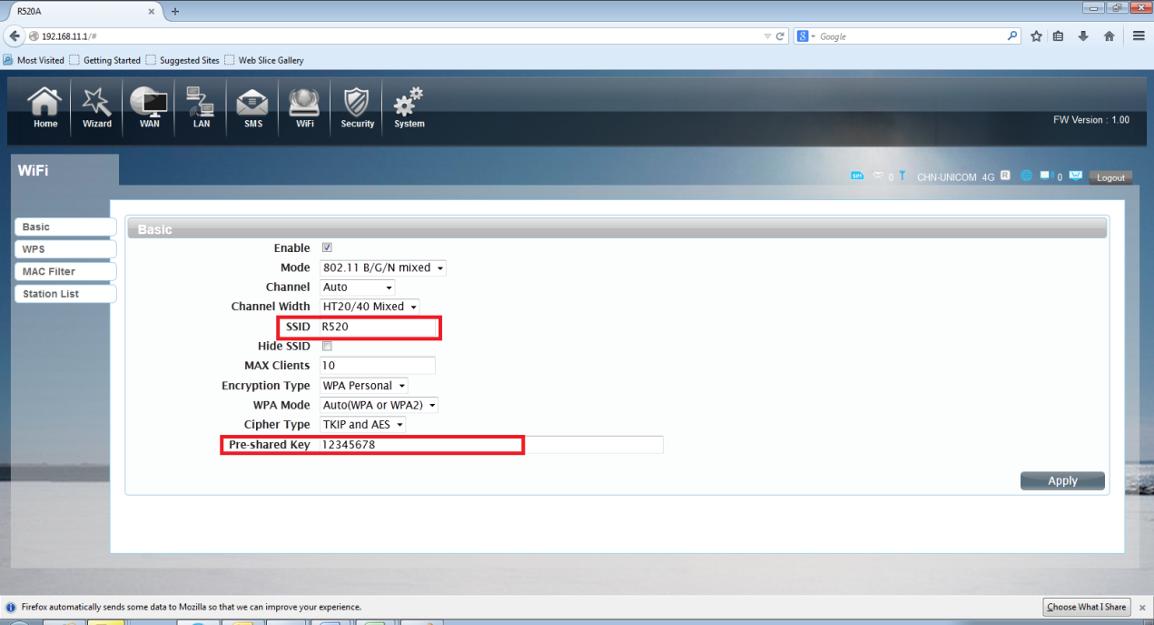Open the Firefox hamburger menu
Screen dimensions: 1154x625
pos(1138,36)
